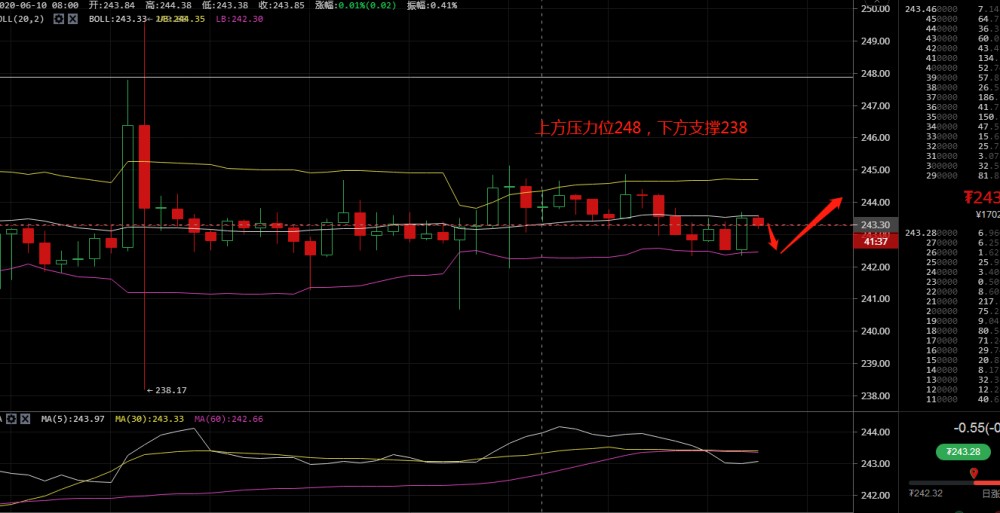Click the 243.28 bid price in order book
Viewport: 1000px width, 513px height.
[919, 233]
